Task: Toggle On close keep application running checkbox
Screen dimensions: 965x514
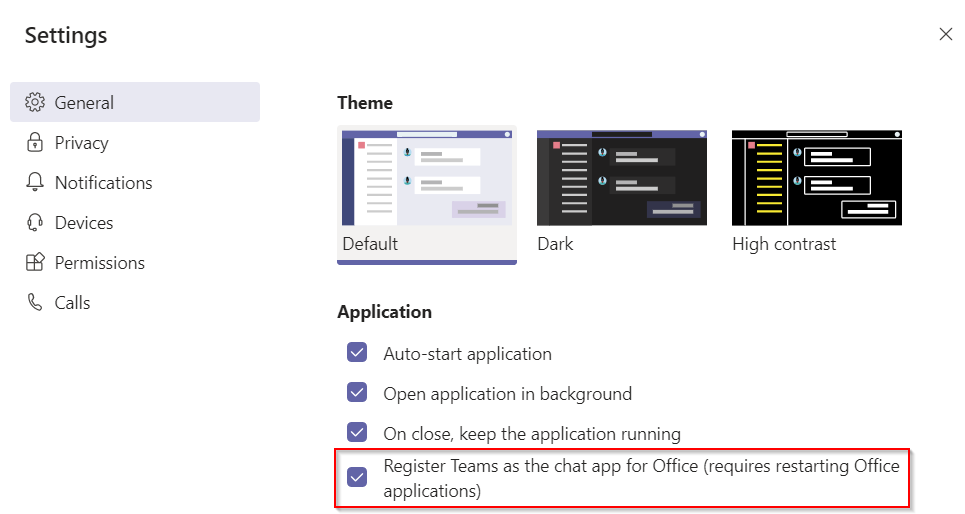Action: point(357,432)
